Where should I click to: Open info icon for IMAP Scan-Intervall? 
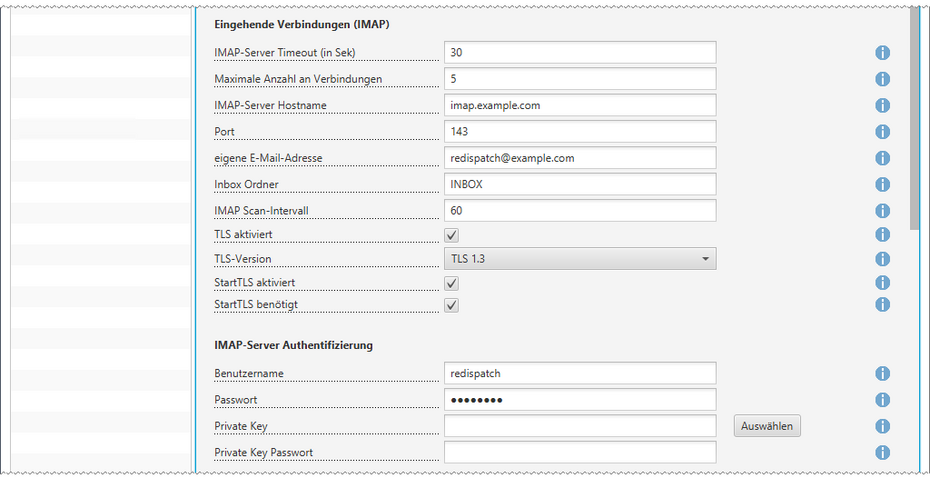[883, 211]
